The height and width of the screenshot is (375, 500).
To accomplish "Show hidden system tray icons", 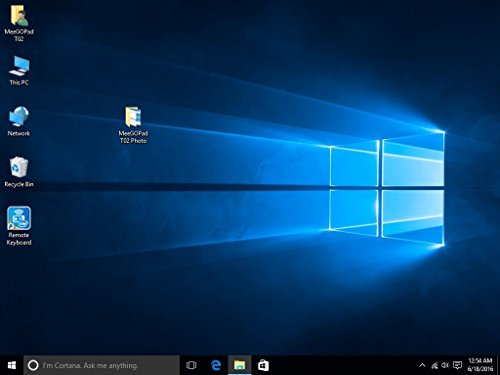I will 422,365.
